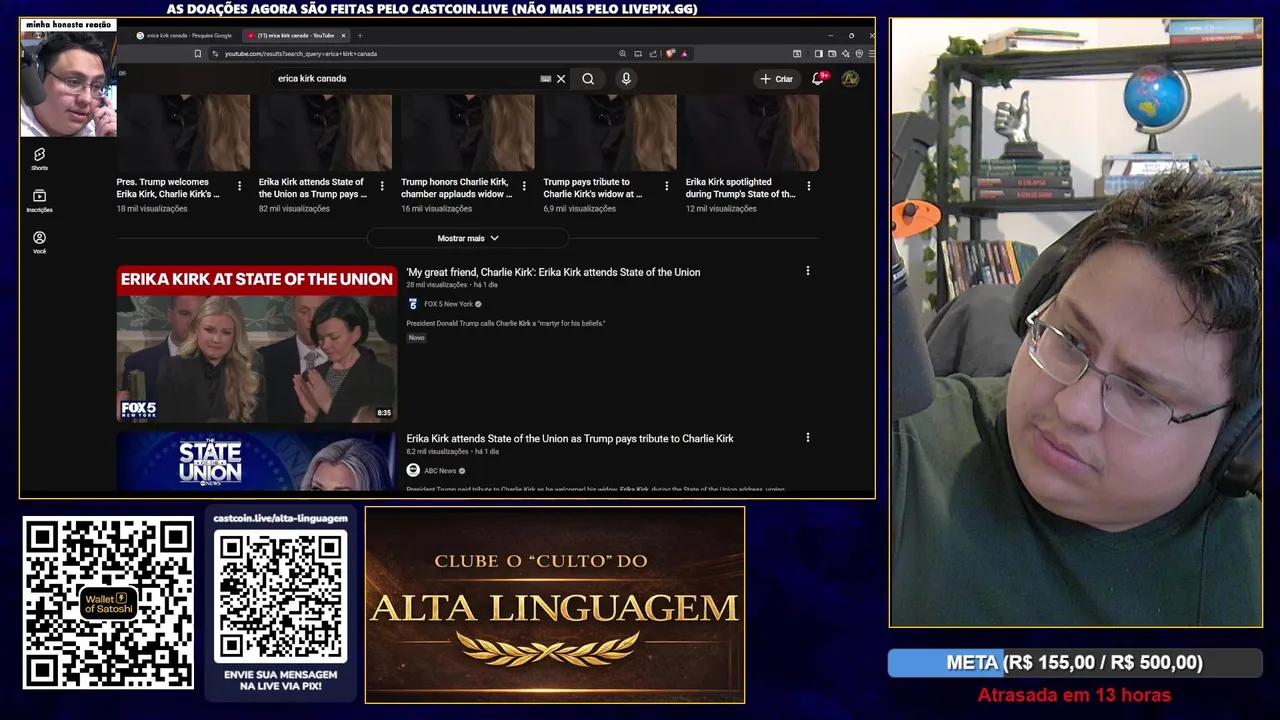This screenshot has width=1280, height=720.
Task: Click the on-screen keyboard icon in the search box
Action: point(545,78)
